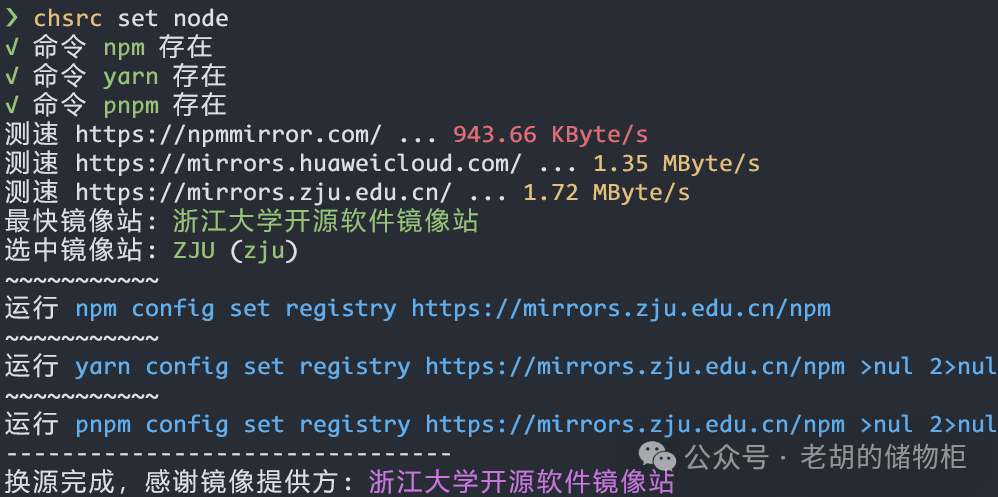Screen dimensions: 998x497
Task: Click the 943.66 KByte/s speed value
Action: [x=551, y=135]
